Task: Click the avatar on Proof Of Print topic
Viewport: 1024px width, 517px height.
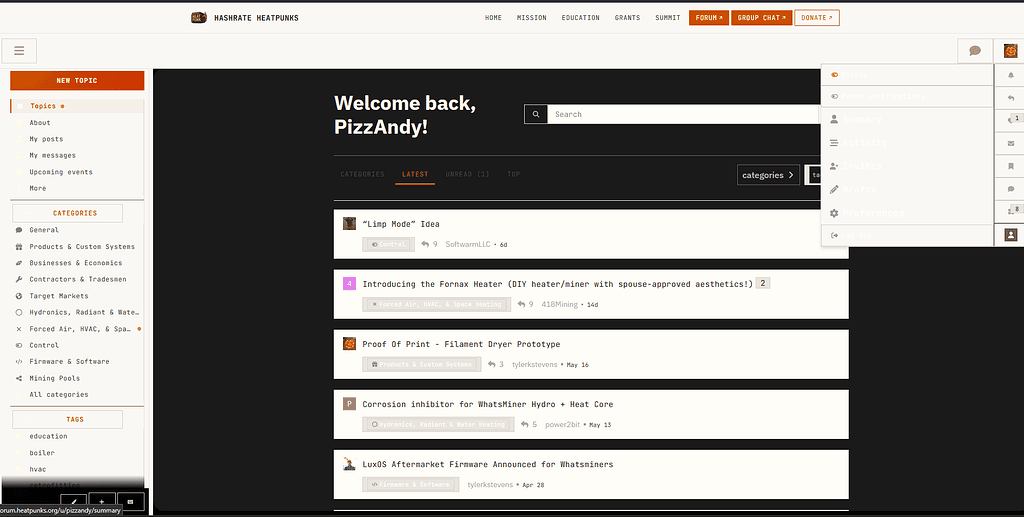Action: click(x=349, y=343)
